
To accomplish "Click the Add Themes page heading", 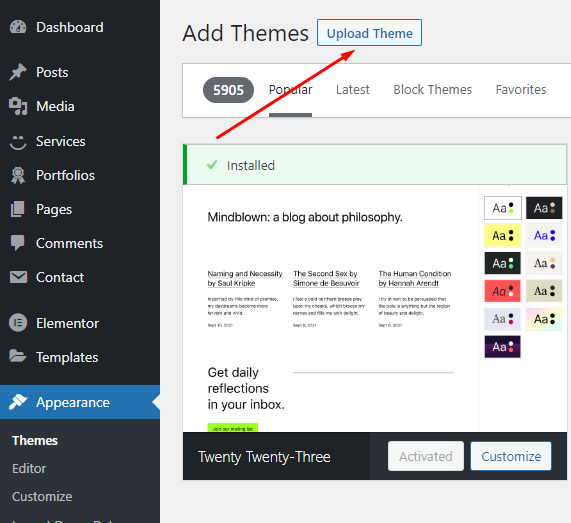I will tap(246, 33).
